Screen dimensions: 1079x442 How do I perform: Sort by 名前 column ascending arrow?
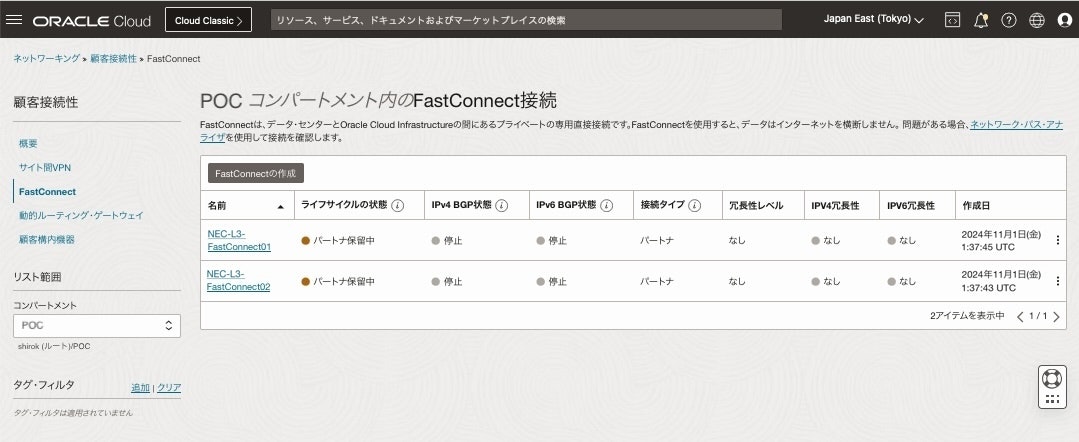point(281,206)
